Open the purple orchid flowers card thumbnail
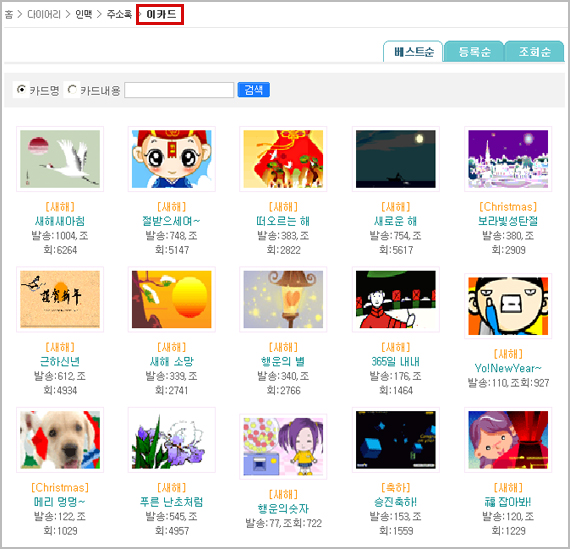The height and width of the screenshot is (549, 570). [172, 440]
